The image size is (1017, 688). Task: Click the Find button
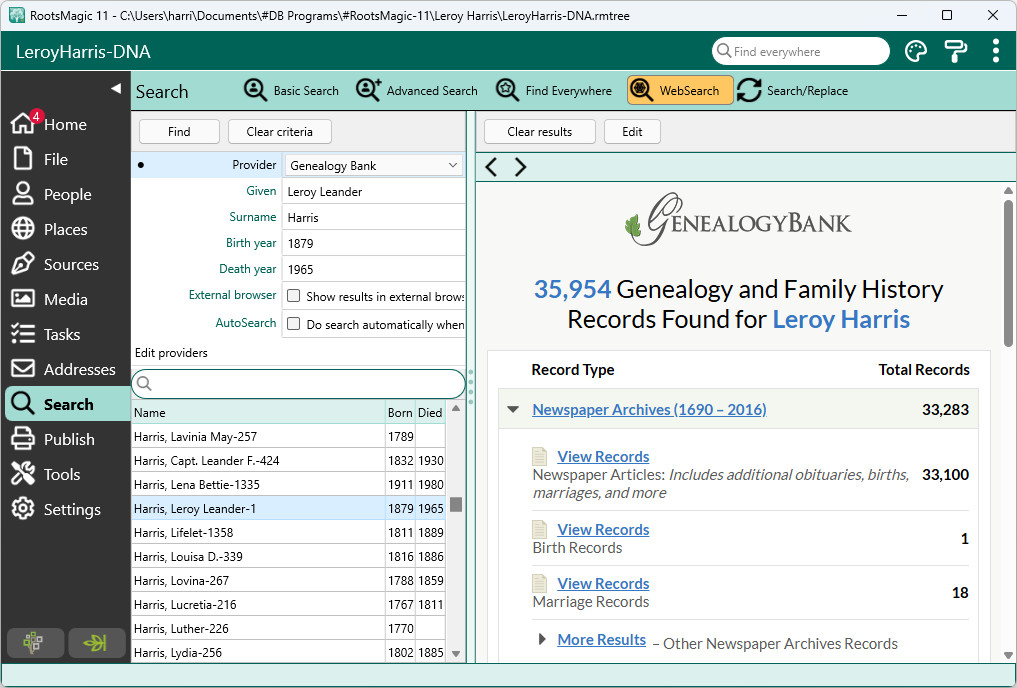(x=179, y=132)
